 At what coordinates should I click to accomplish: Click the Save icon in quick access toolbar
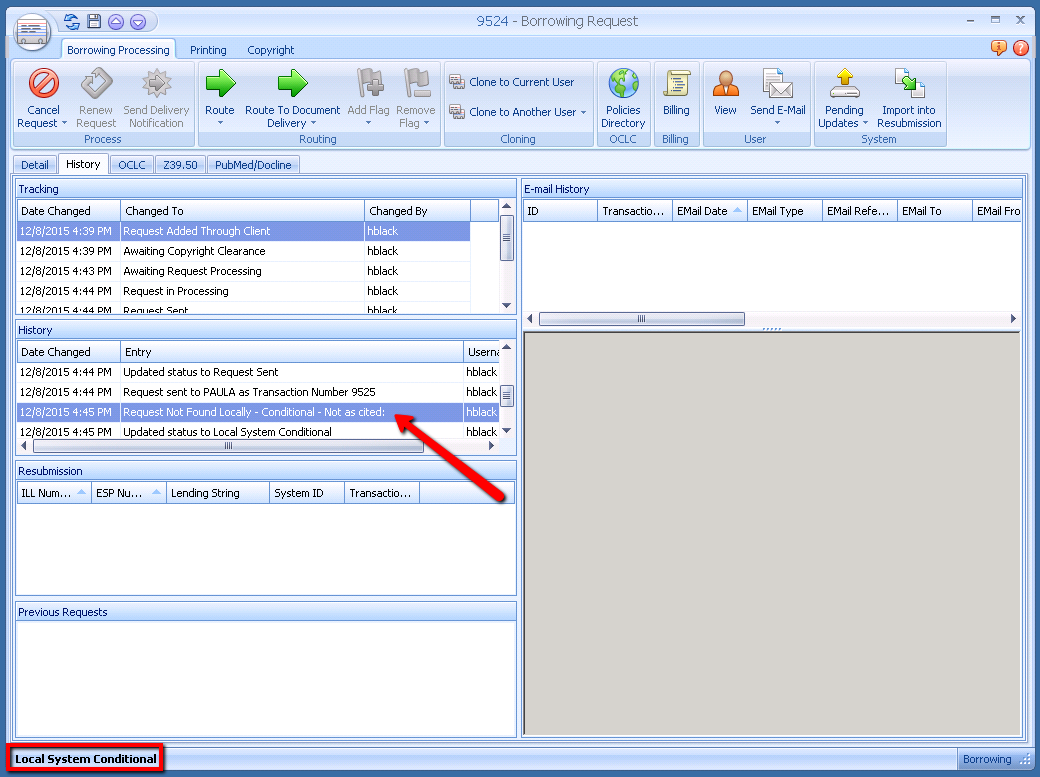tap(94, 21)
